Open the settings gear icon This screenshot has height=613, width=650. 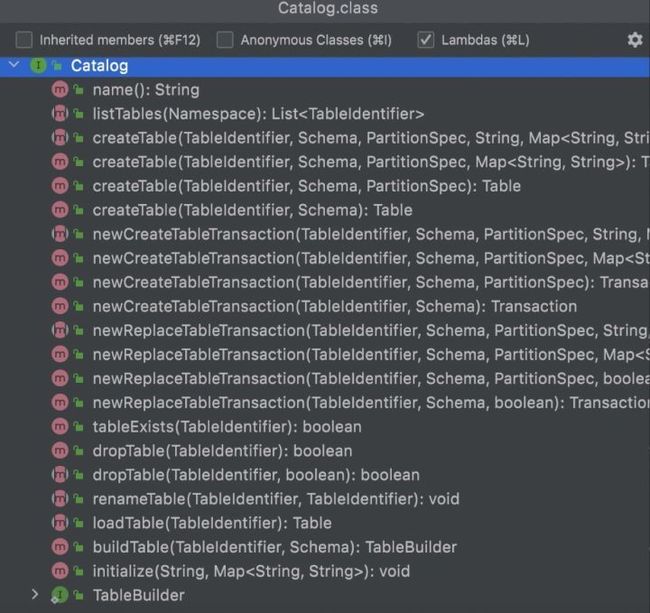coord(635,40)
